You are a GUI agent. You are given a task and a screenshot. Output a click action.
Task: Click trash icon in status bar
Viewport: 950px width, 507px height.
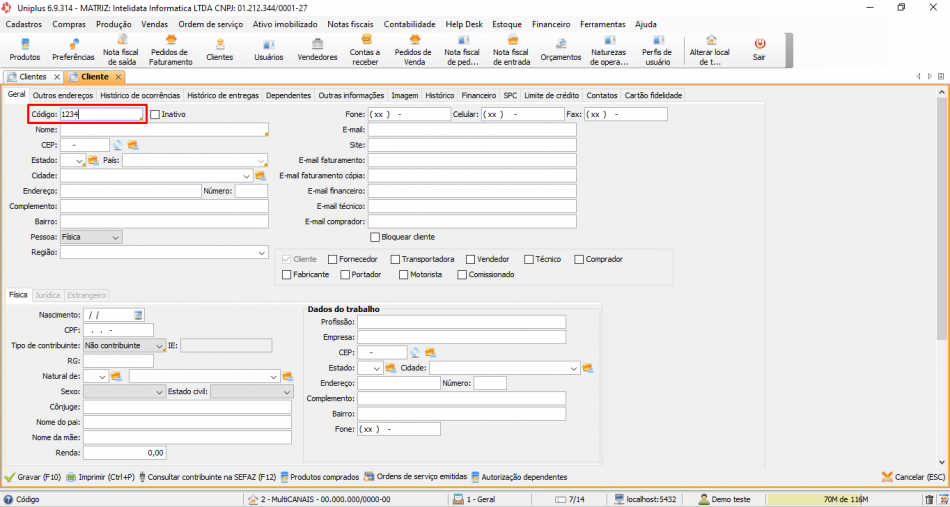tap(929, 500)
